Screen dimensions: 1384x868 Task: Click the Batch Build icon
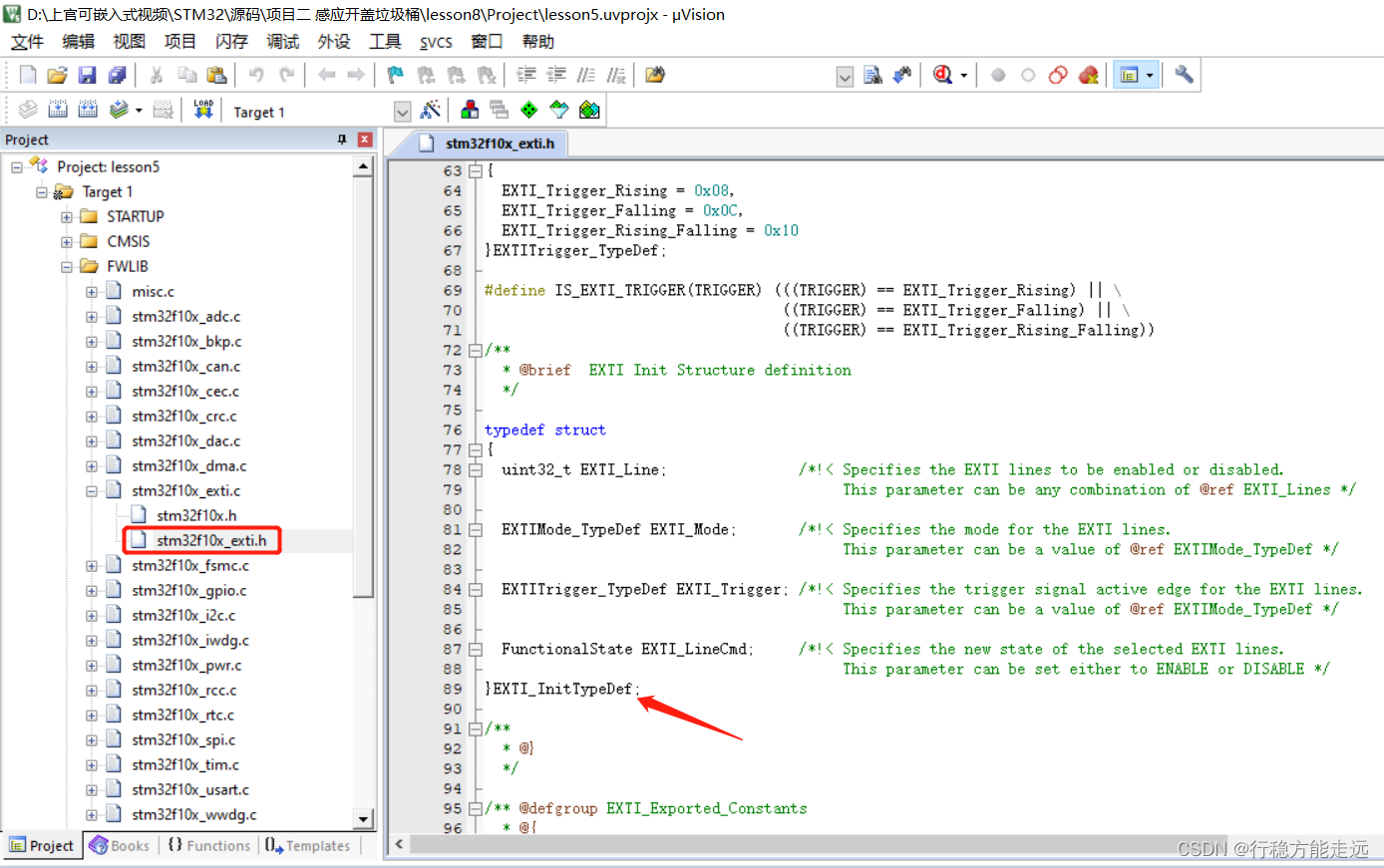[x=119, y=110]
